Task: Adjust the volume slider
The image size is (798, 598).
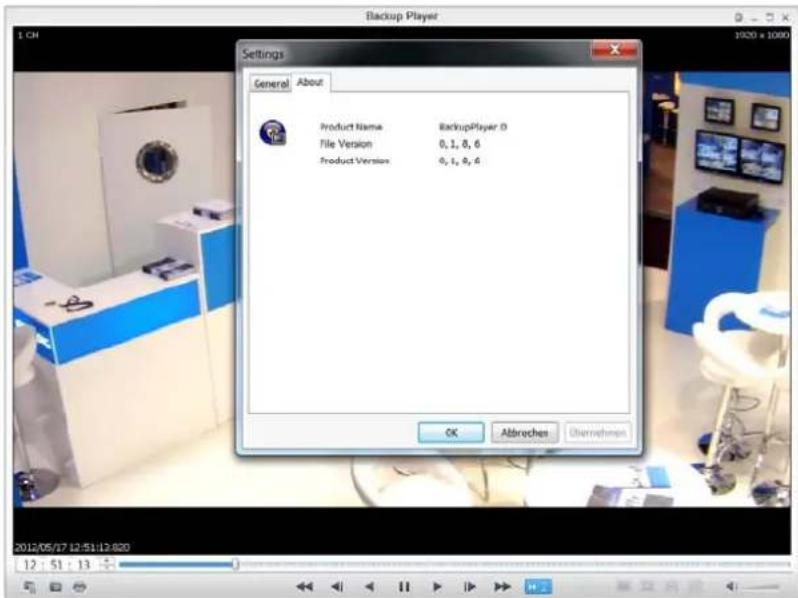Action: [x=763, y=587]
